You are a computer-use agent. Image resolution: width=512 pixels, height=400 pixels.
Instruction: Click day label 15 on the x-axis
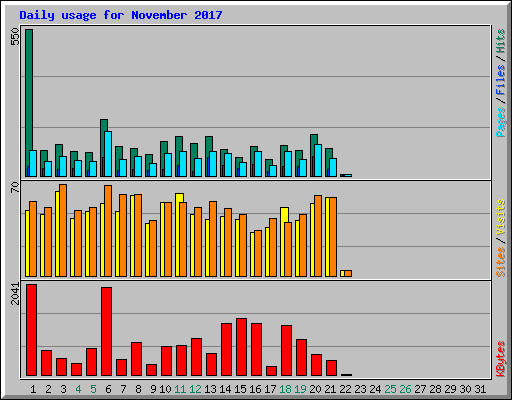240,389
